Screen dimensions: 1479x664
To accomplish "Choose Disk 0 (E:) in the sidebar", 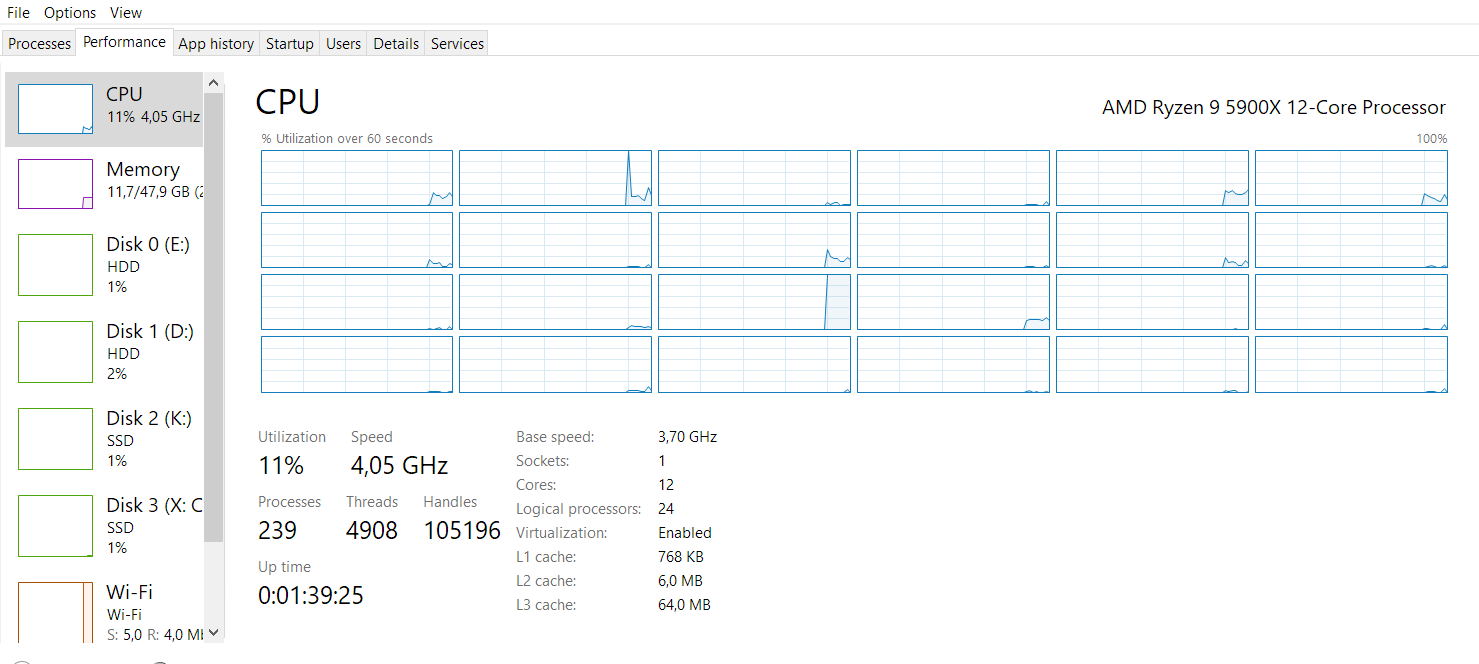I will (104, 265).
